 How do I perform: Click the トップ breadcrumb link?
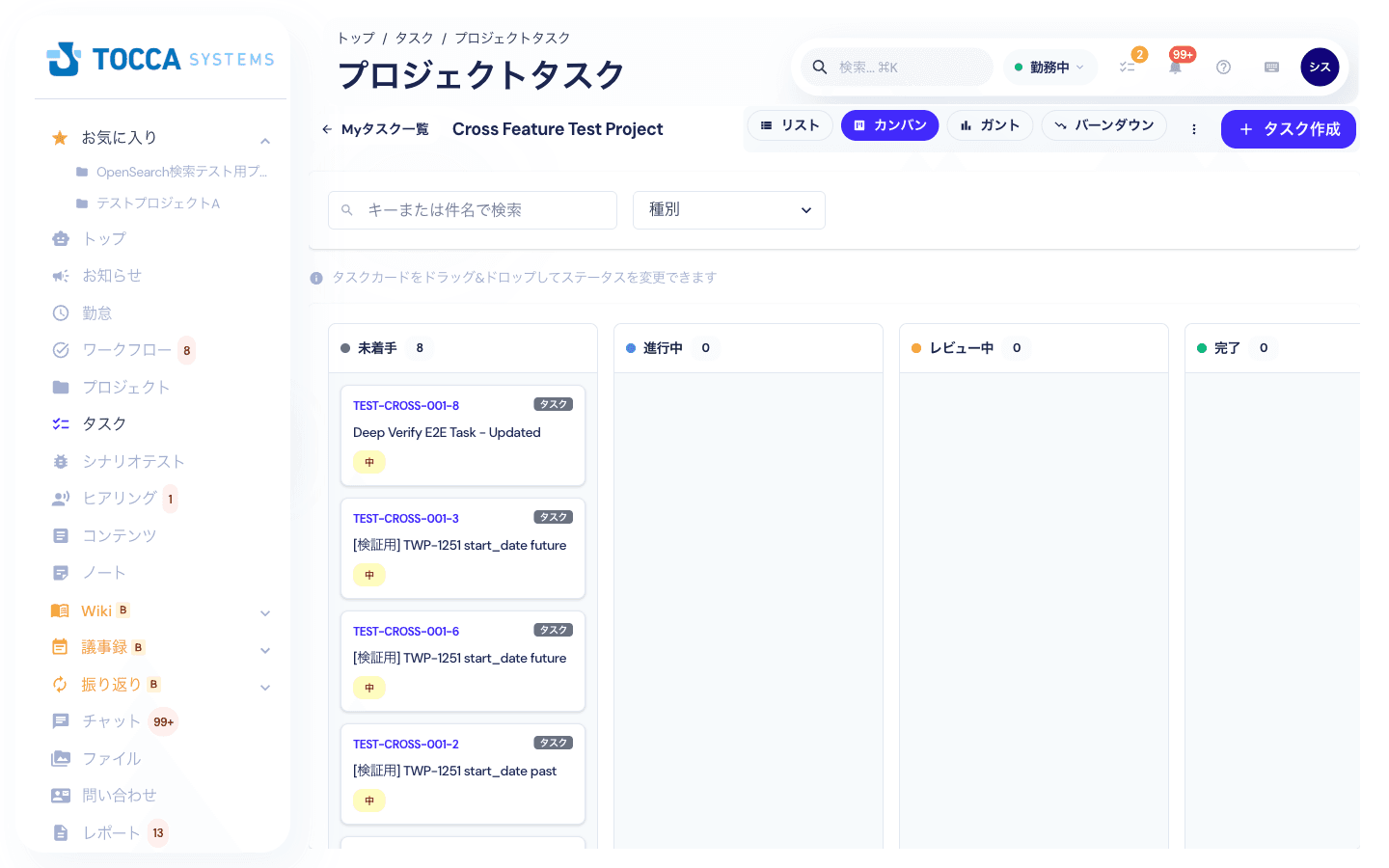point(355,38)
